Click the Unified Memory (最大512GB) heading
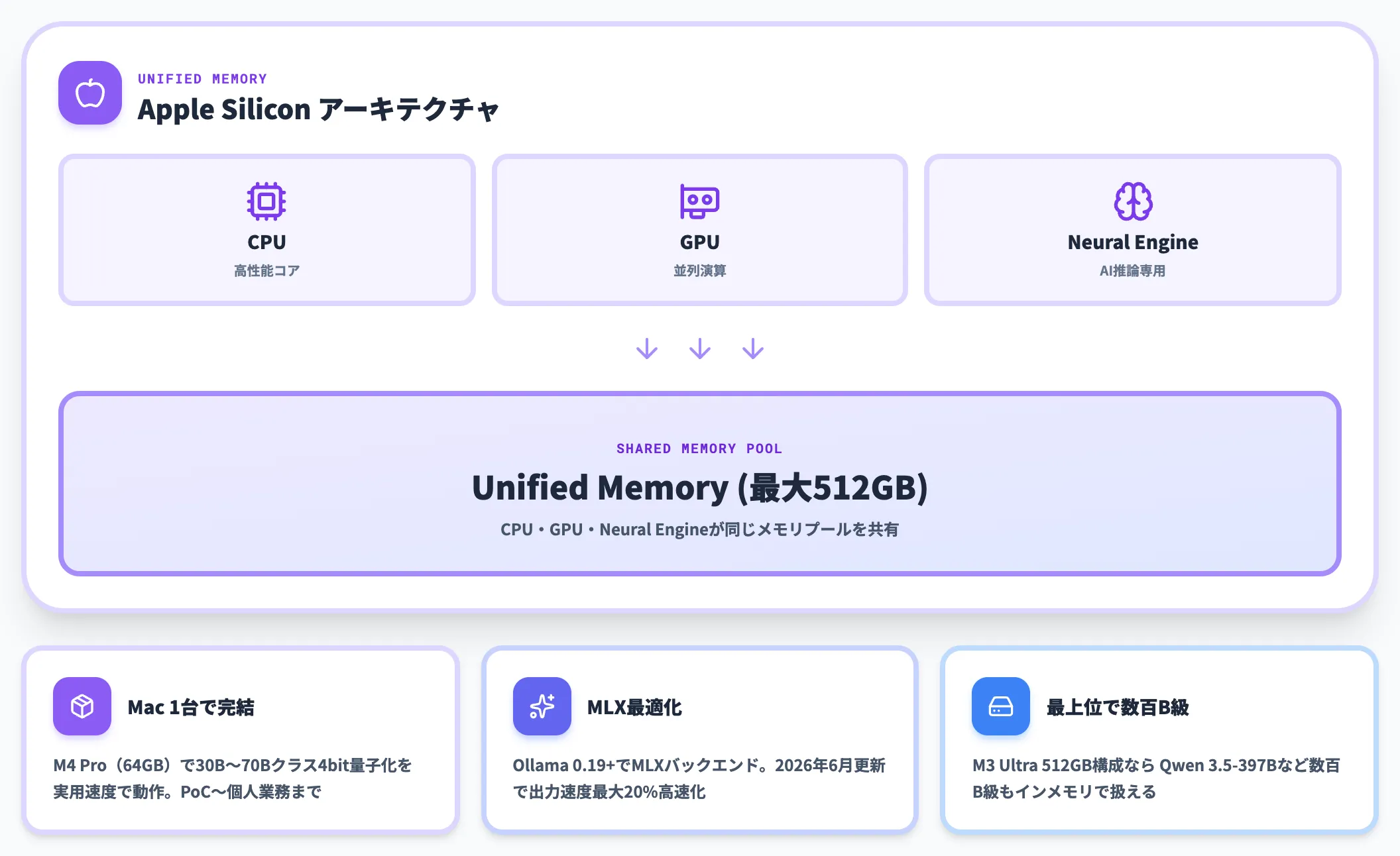Image resolution: width=1400 pixels, height=856 pixels. point(699,488)
